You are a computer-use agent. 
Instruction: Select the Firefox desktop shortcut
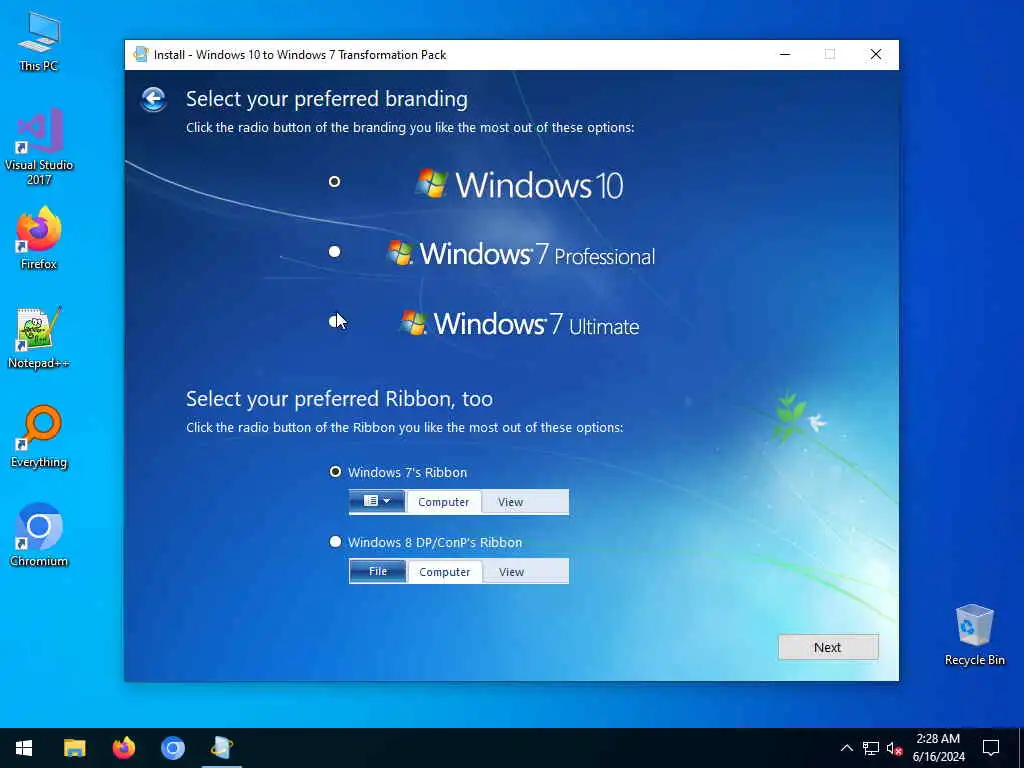pos(39,238)
